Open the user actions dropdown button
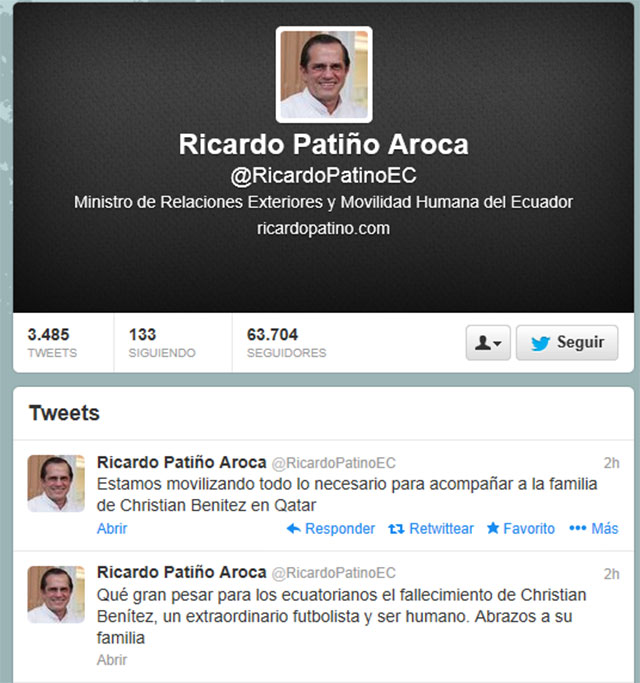The width and height of the screenshot is (640, 683). point(488,343)
